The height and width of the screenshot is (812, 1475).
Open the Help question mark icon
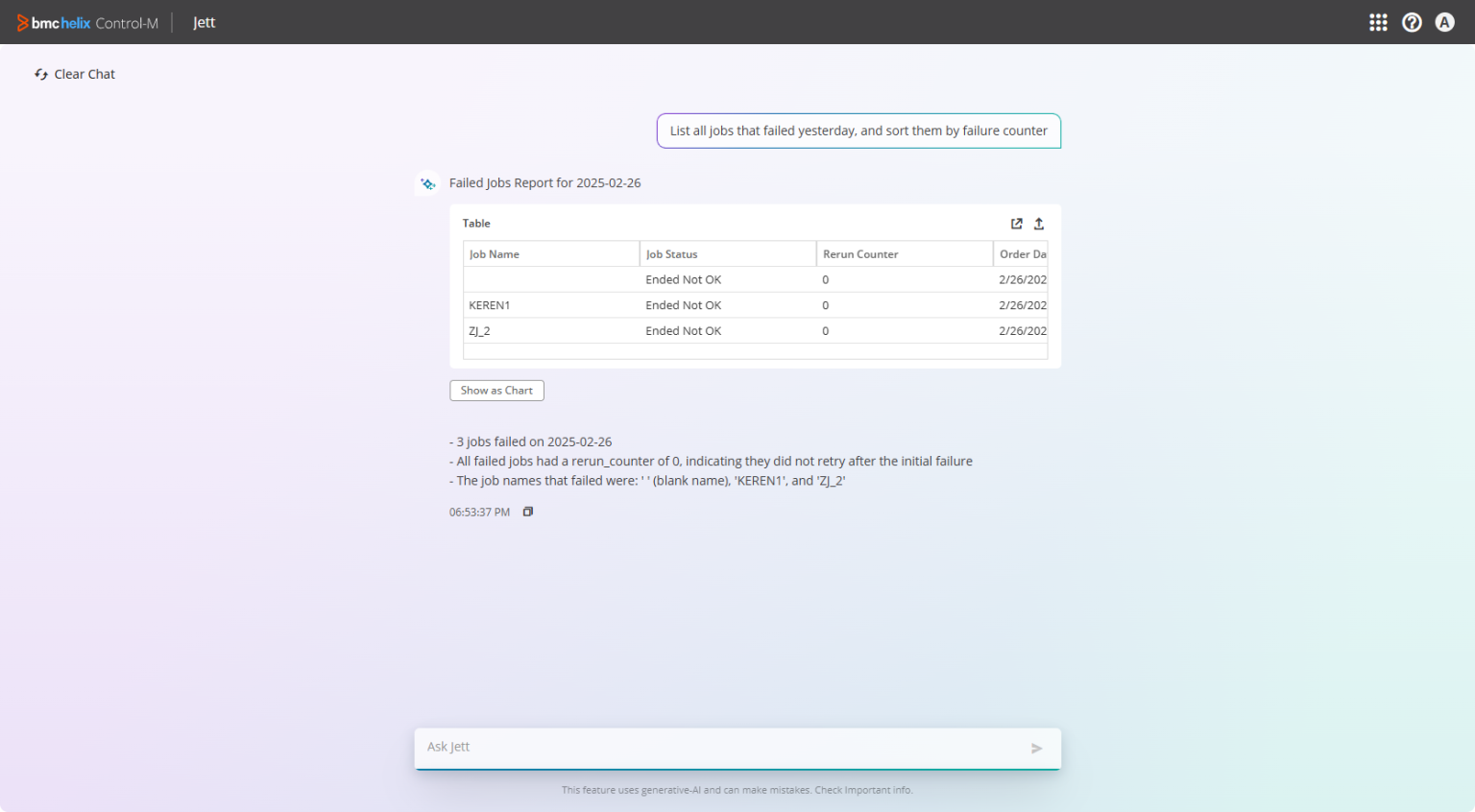[x=1412, y=21]
